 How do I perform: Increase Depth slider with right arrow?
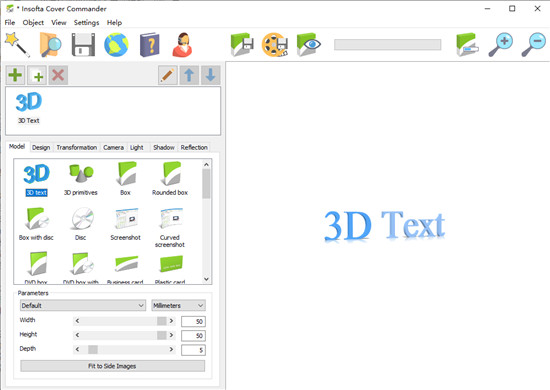pos(171,349)
